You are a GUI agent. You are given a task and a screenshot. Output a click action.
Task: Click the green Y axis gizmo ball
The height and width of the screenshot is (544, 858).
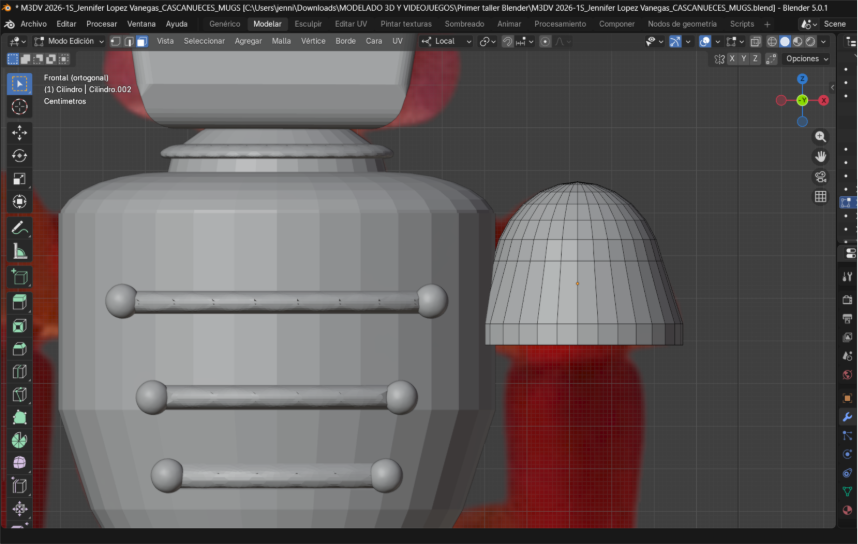(x=802, y=100)
